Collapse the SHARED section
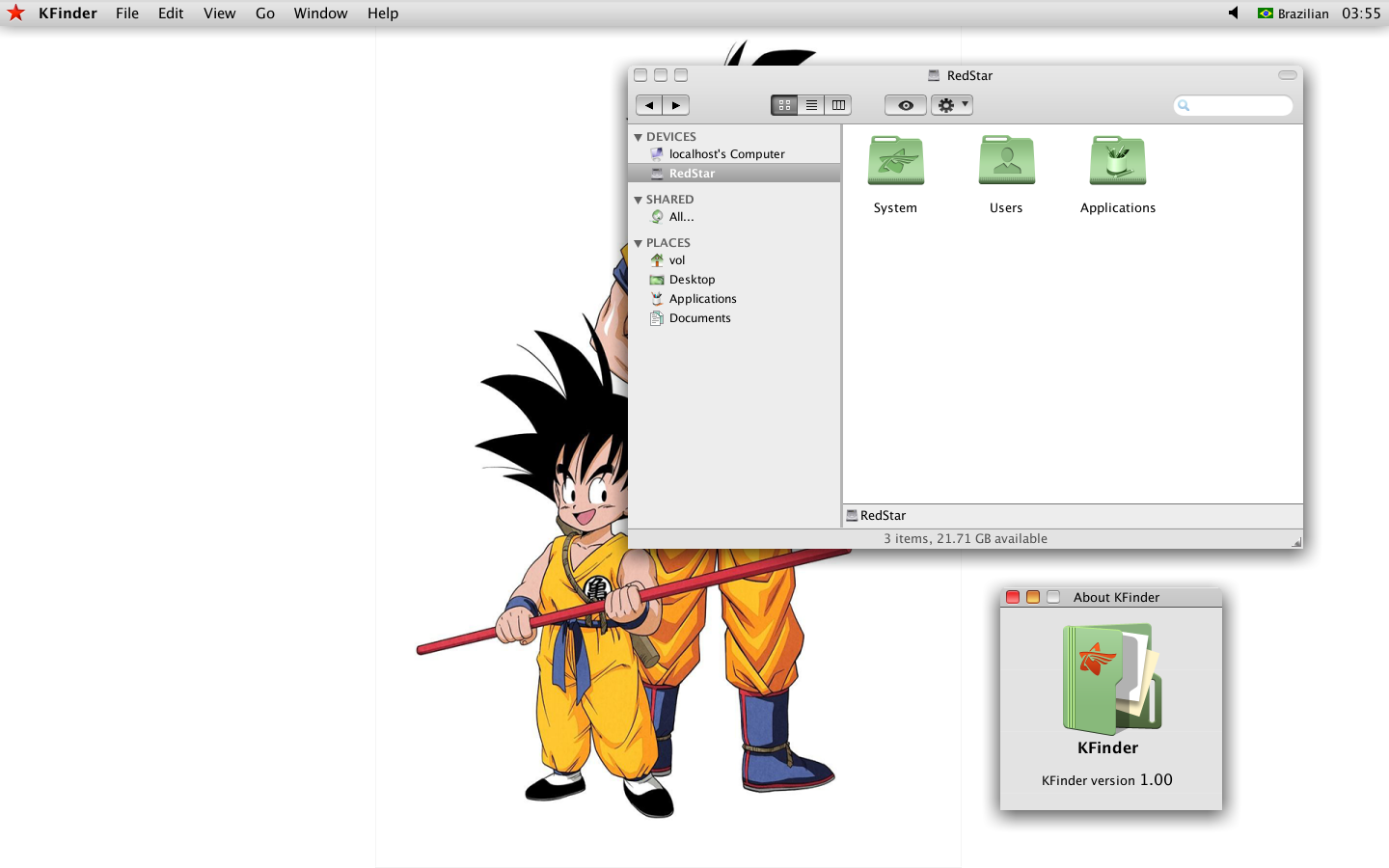Image resolution: width=1389 pixels, height=868 pixels. tap(638, 200)
